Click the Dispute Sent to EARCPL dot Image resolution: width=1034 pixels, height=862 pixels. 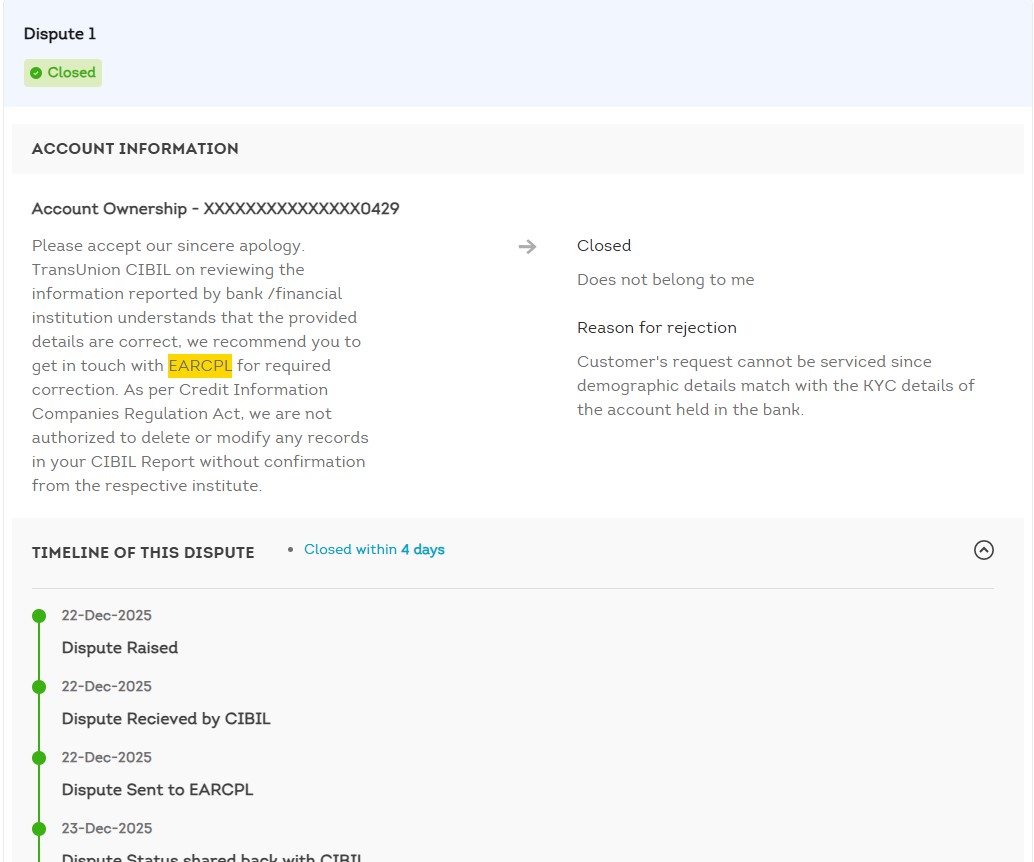[39, 758]
